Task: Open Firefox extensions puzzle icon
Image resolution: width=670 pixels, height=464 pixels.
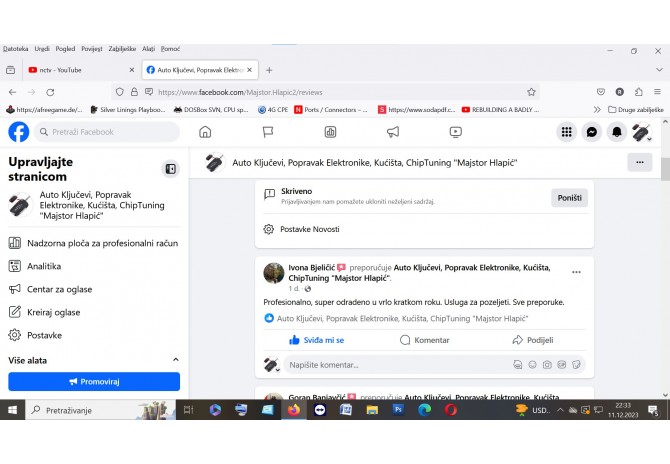Action: (638, 92)
